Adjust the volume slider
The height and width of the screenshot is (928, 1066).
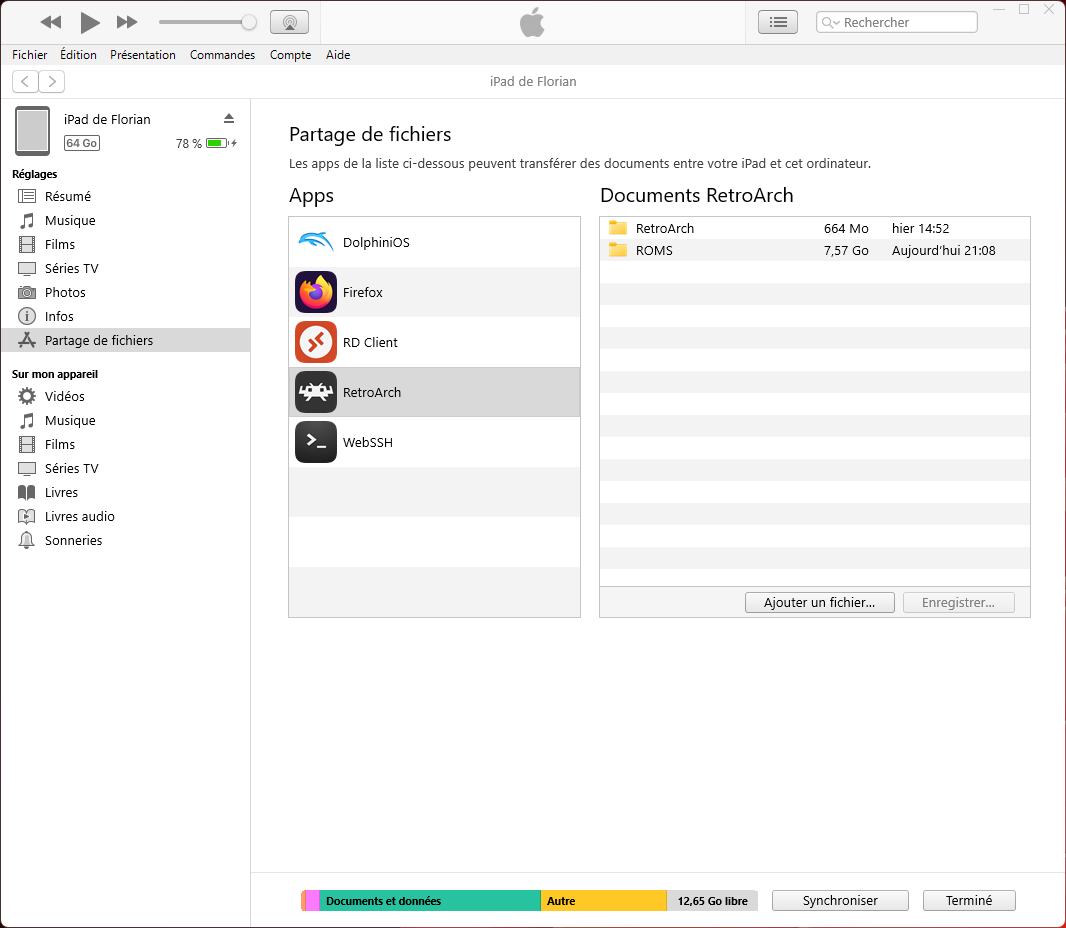[207, 21]
